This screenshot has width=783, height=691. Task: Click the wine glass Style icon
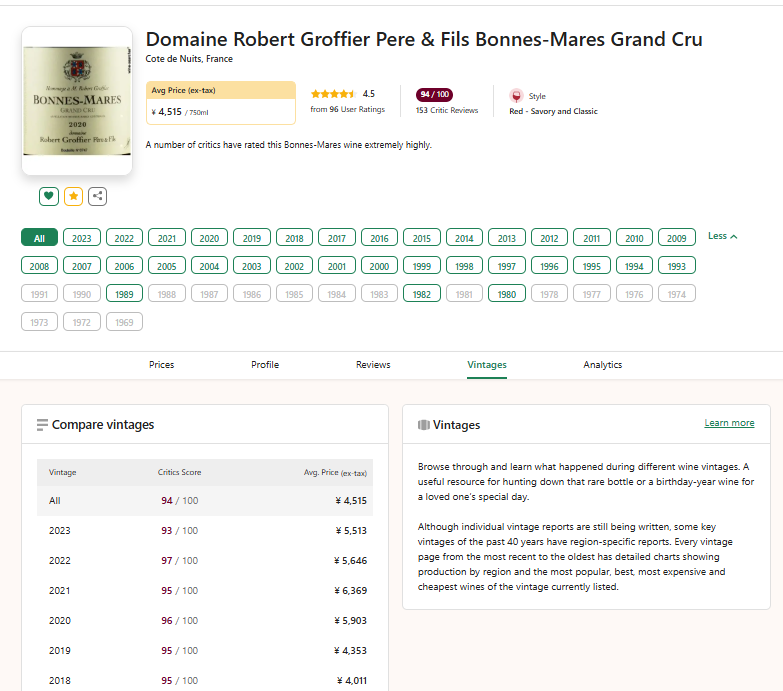(x=516, y=96)
